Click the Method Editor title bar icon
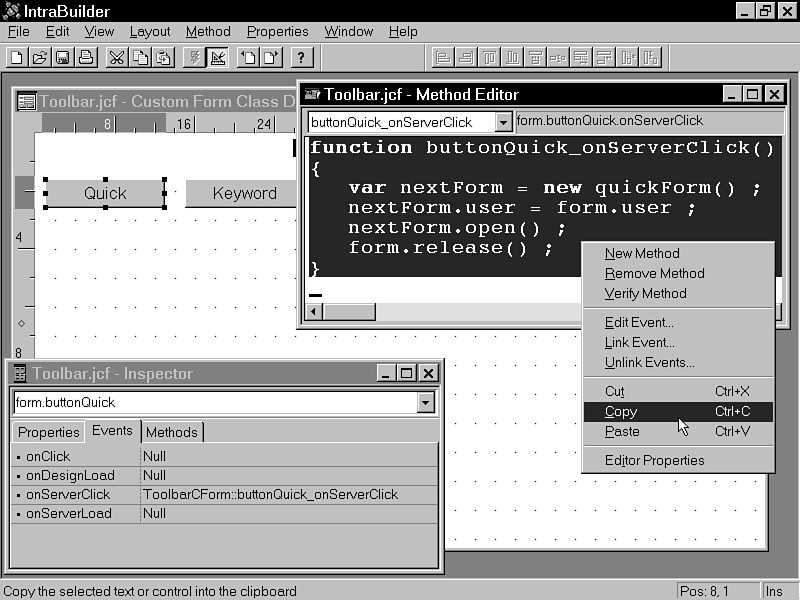Viewport: 800px width, 600px height. tap(312, 94)
